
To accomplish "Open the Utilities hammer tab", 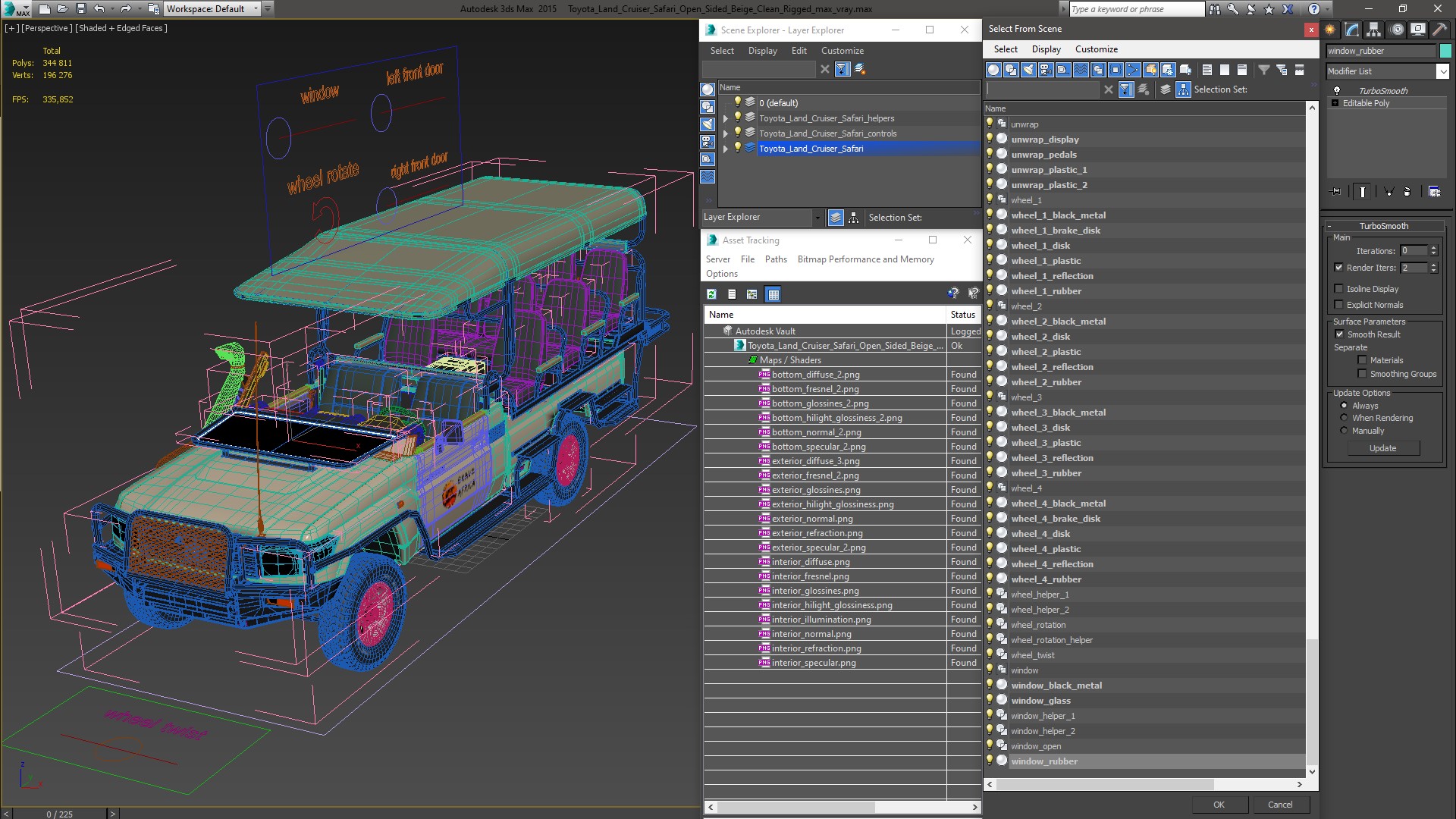I will pyautogui.click(x=1439, y=30).
